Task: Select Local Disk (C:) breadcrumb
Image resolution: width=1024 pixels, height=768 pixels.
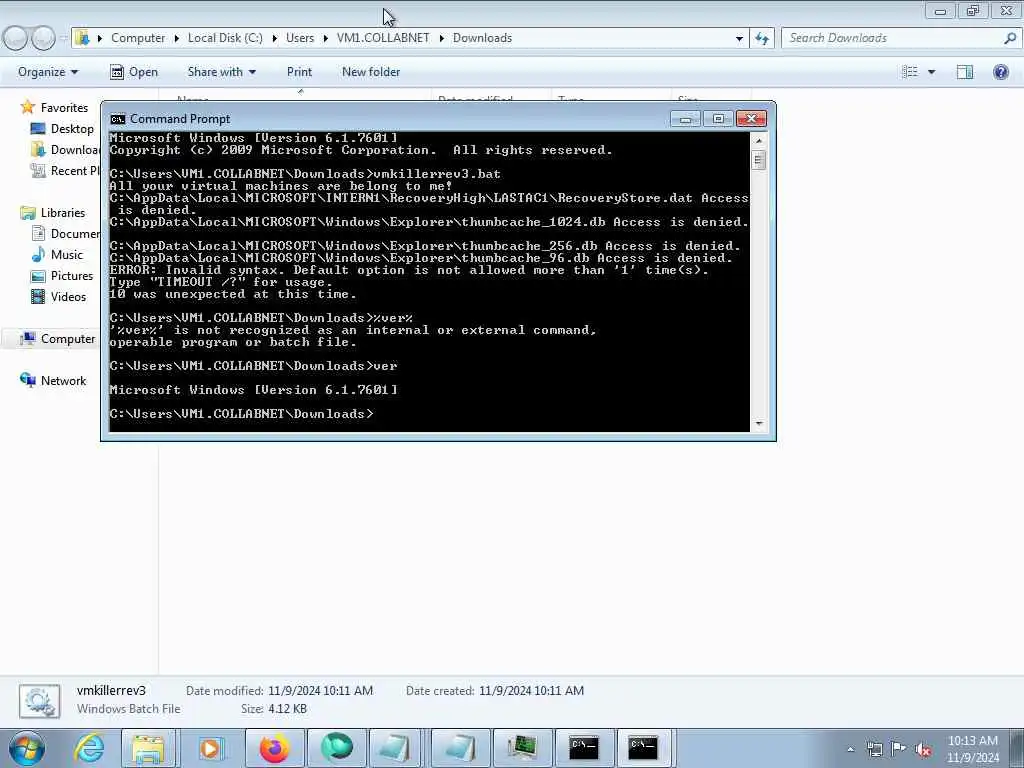Action: point(225,38)
